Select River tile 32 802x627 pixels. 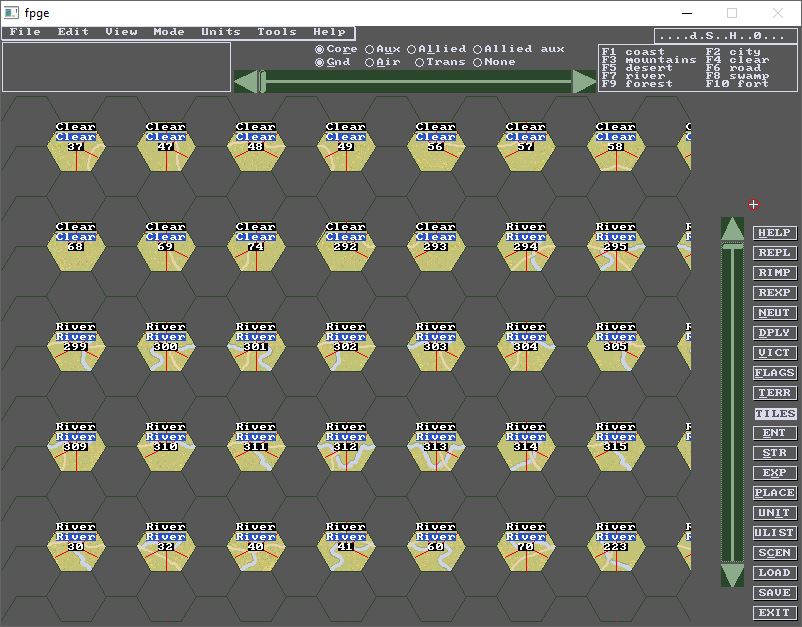tap(166, 547)
